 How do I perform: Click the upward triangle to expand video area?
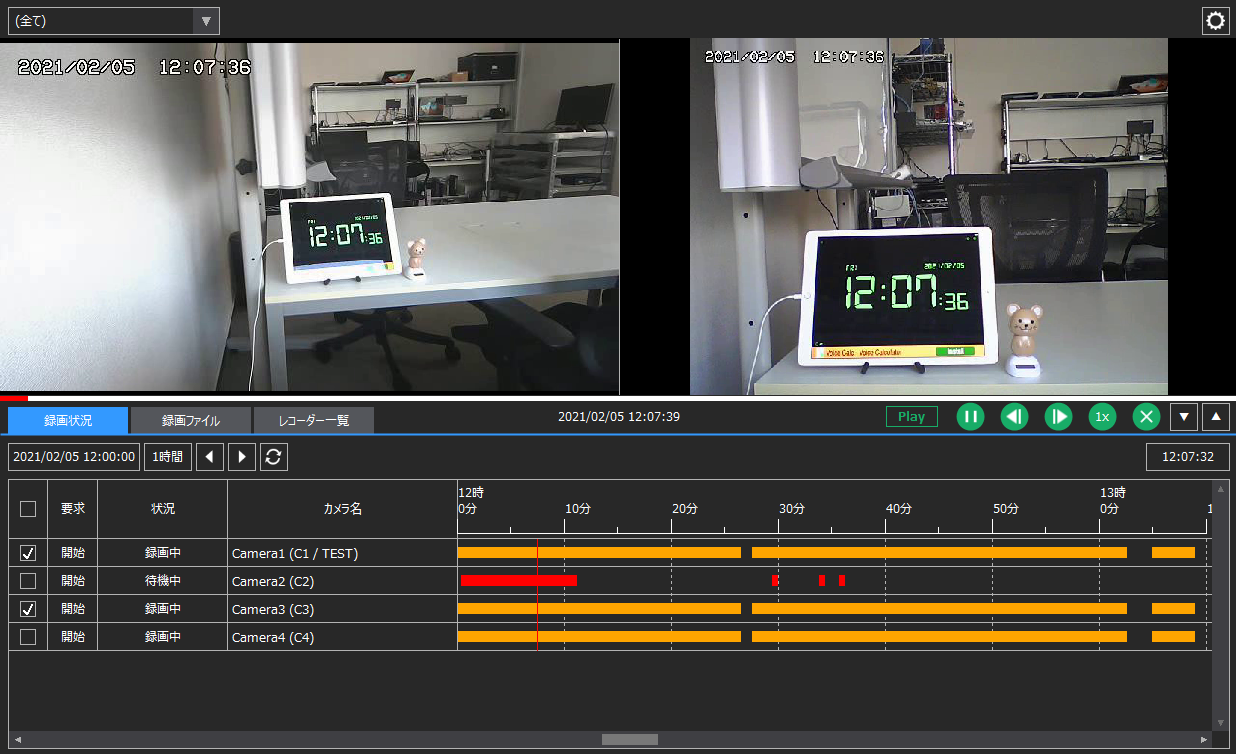pos(1216,417)
